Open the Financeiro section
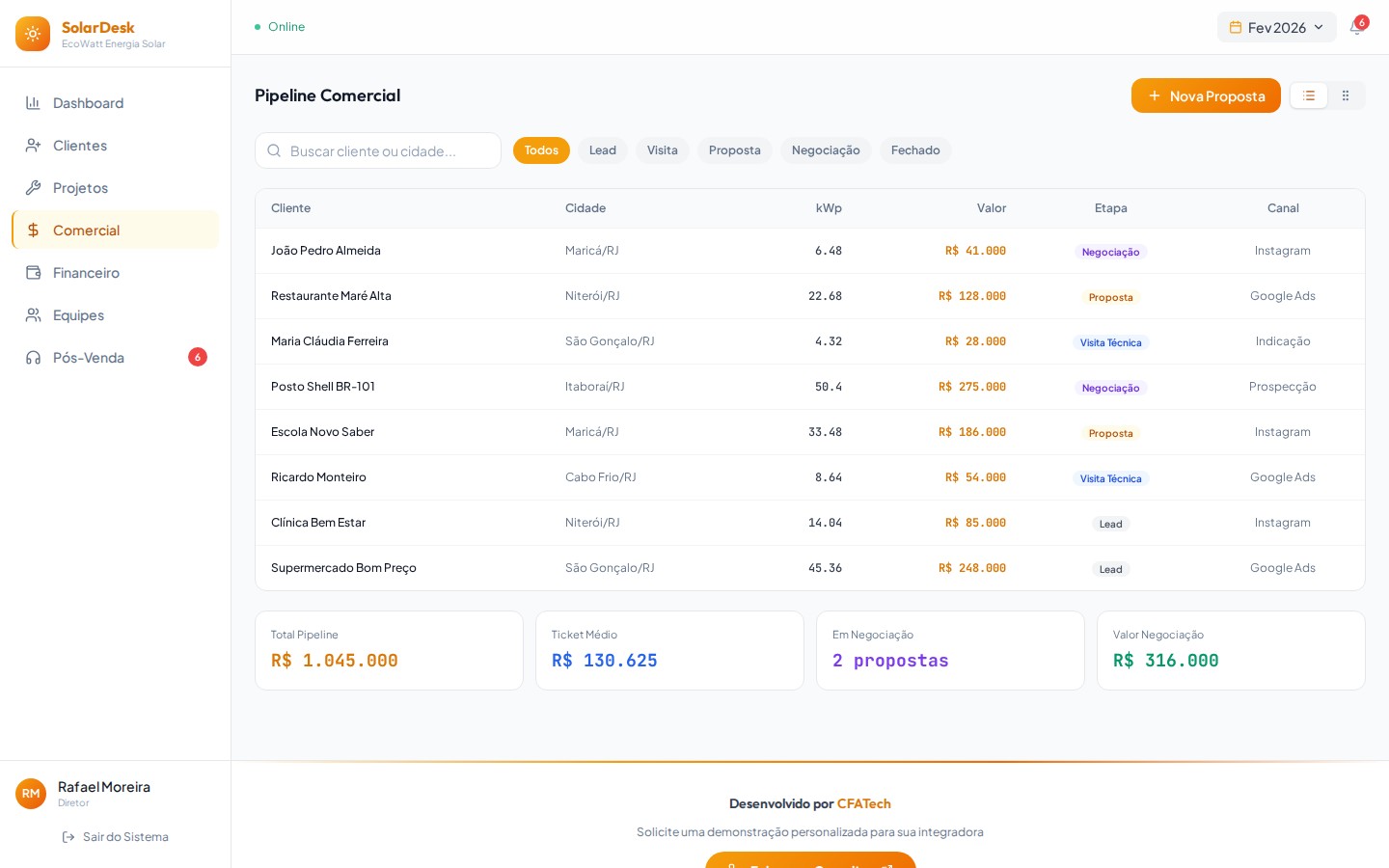1389x868 pixels. (x=86, y=273)
